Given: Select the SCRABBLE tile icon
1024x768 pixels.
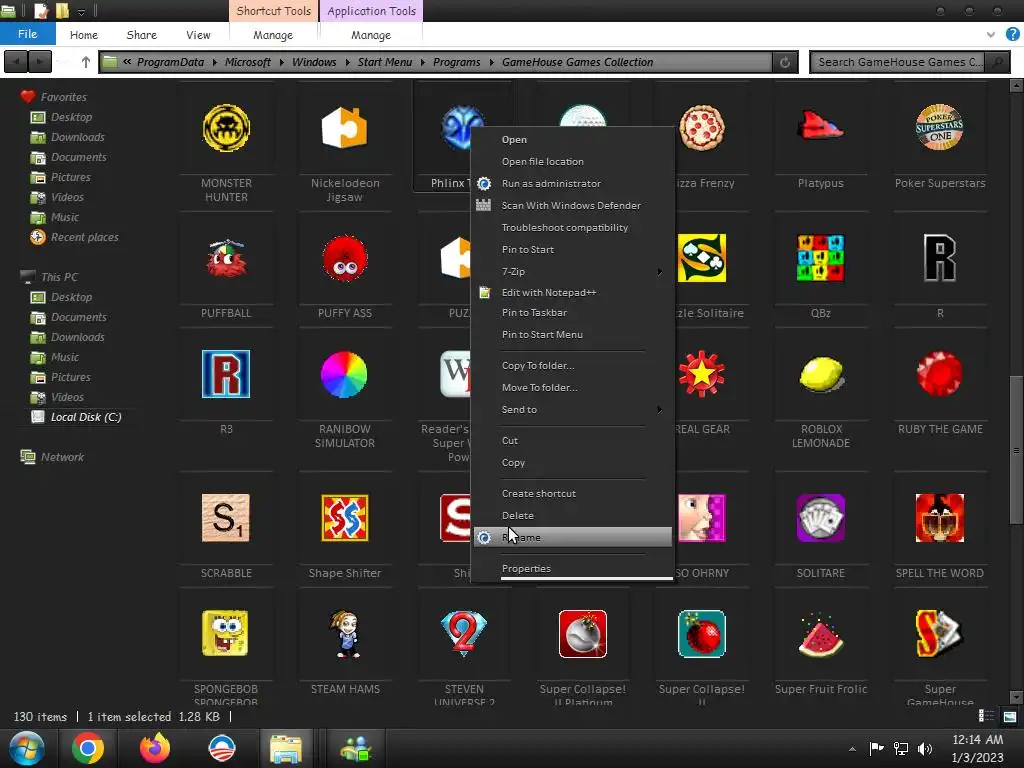Looking at the screenshot, I should click(226, 518).
